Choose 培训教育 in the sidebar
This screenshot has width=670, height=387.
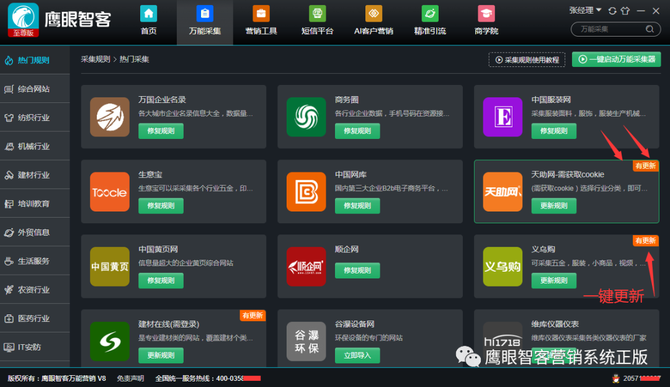tap(35, 204)
